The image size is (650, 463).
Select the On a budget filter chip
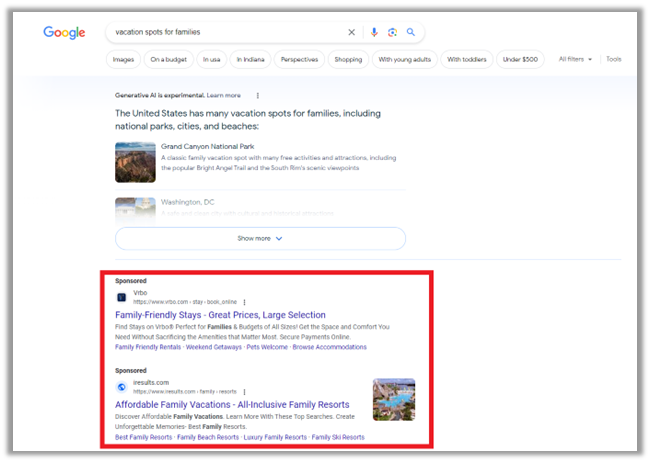[168, 59]
